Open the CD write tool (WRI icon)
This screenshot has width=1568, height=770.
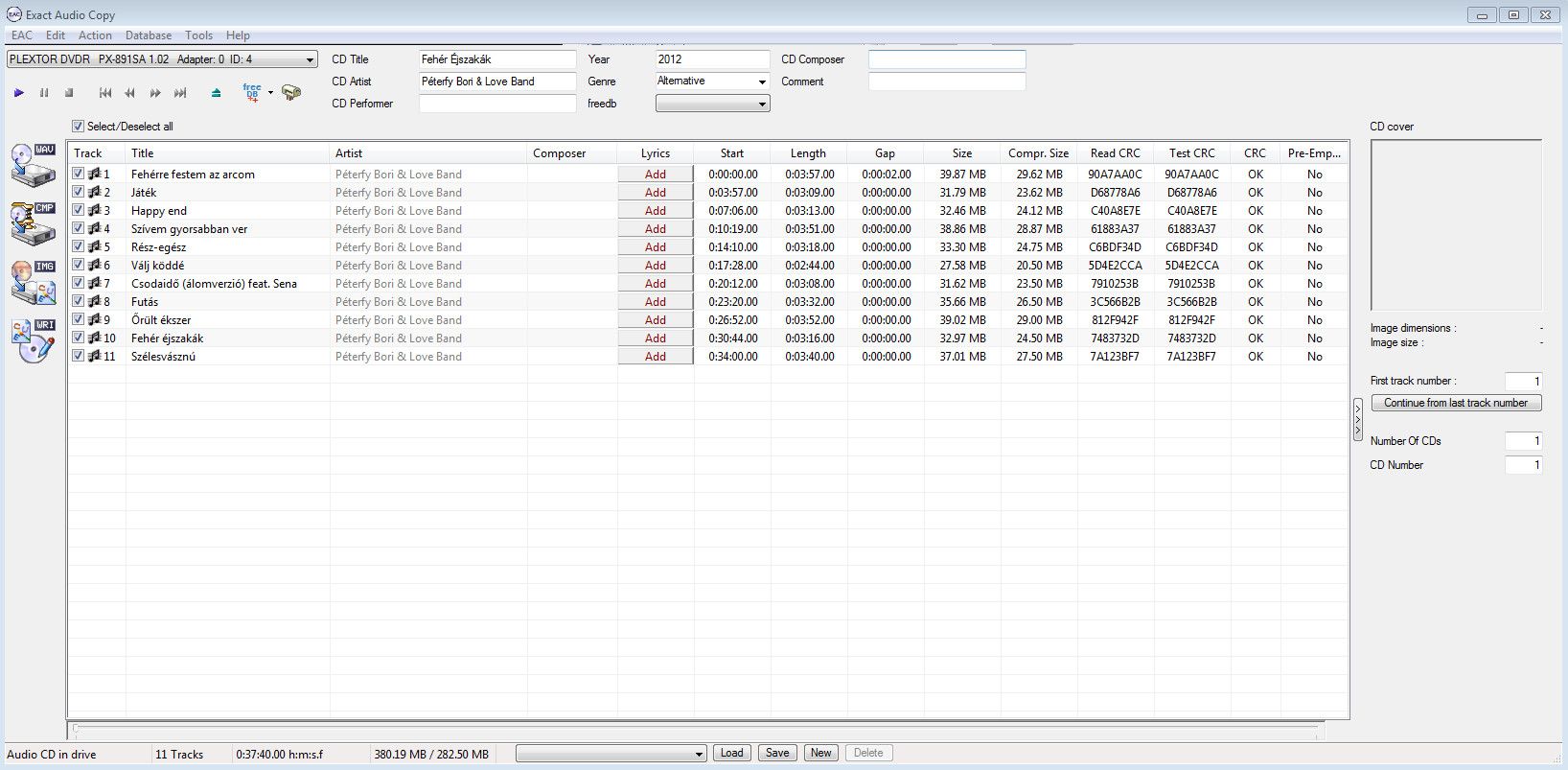[x=34, y=340]
